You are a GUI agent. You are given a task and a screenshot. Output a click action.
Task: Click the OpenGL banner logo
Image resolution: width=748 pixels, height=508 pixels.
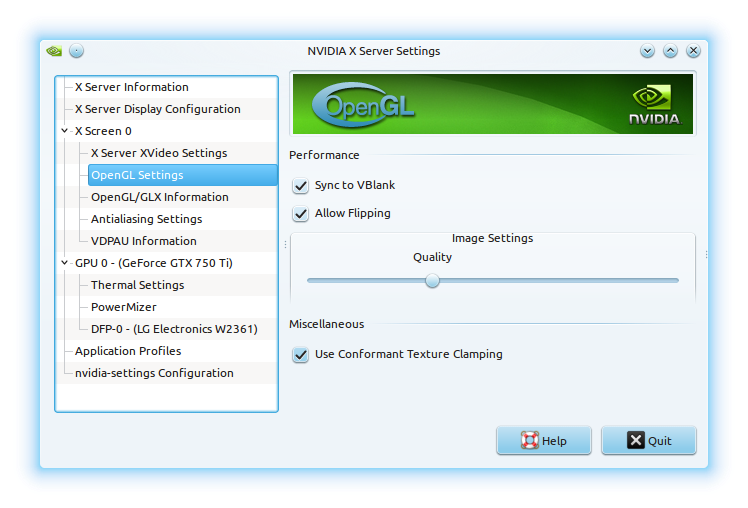(x=363, y=107)
